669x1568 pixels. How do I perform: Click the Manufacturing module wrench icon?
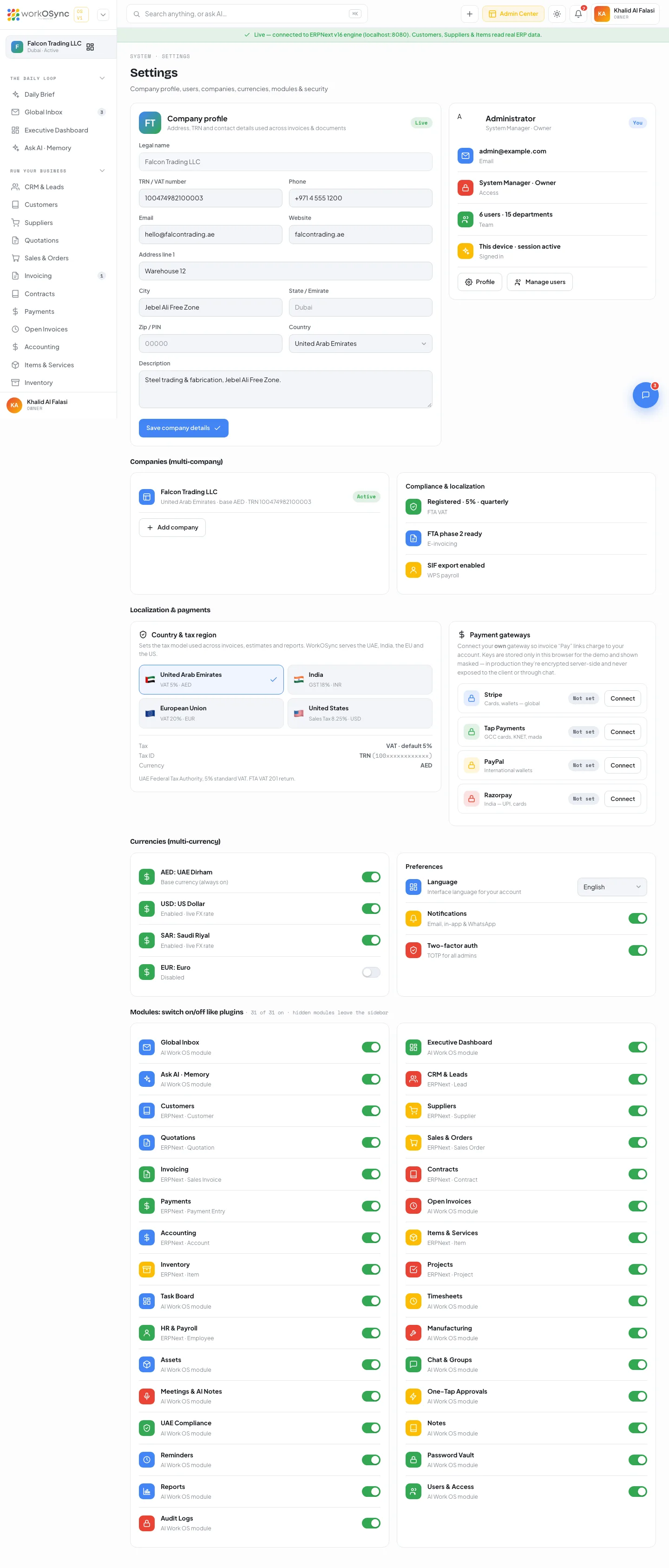[x=413, y=1332]
